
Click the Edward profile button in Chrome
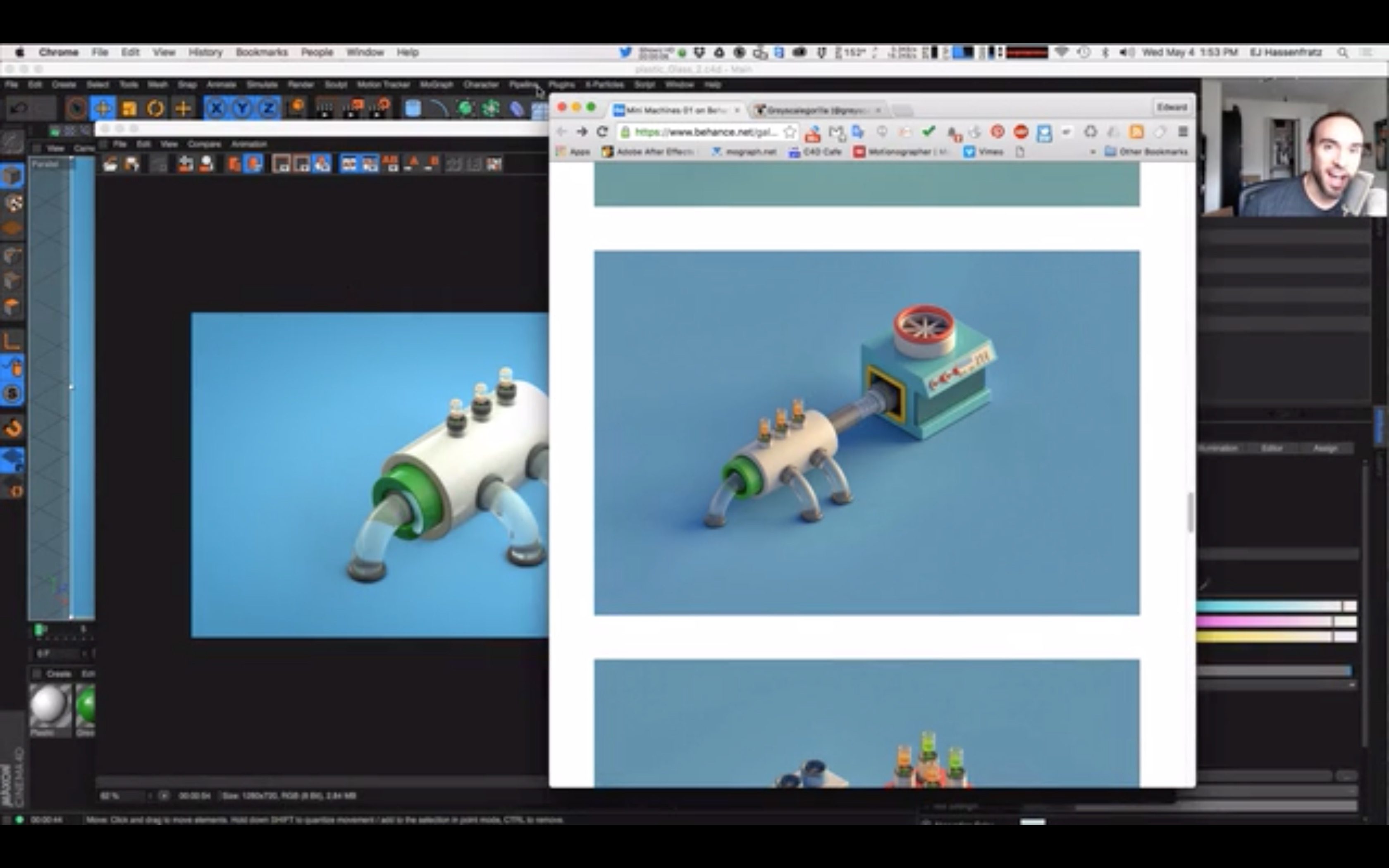1172,107
